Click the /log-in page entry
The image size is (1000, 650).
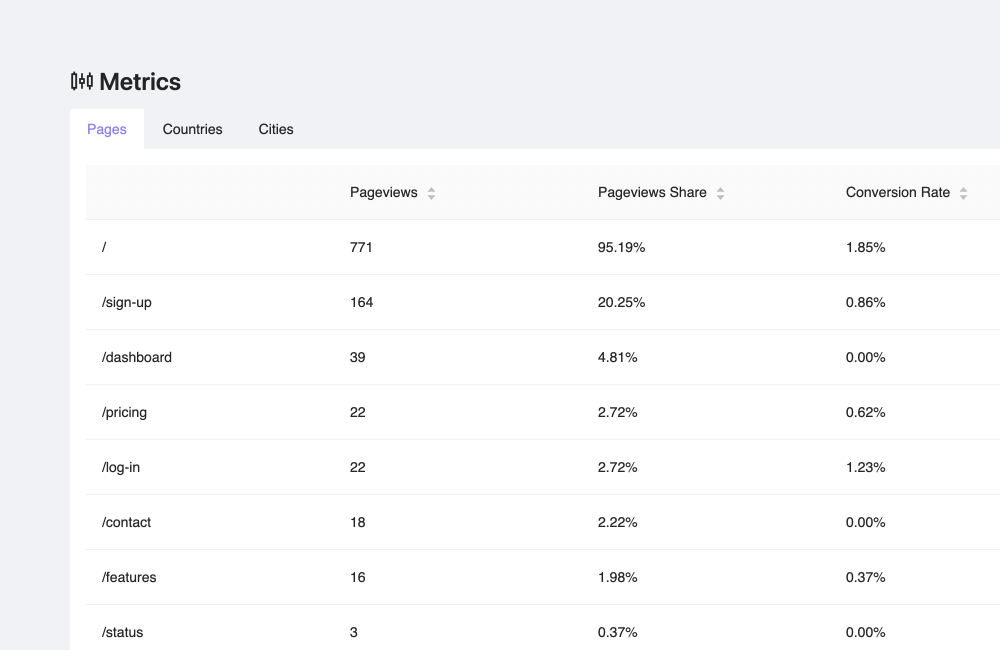coord(121,467)
